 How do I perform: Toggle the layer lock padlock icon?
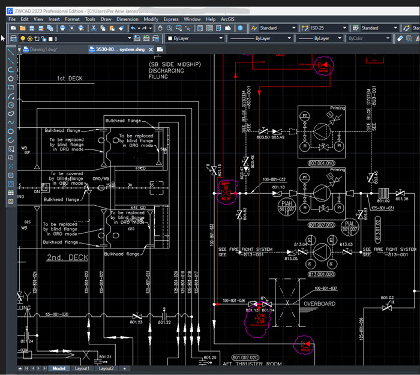pos(44,39)
